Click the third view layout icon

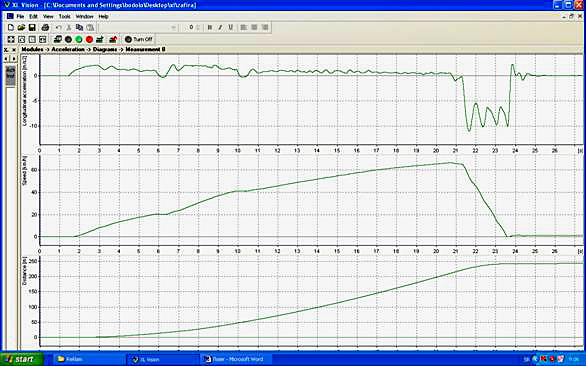tap(32, 39)
